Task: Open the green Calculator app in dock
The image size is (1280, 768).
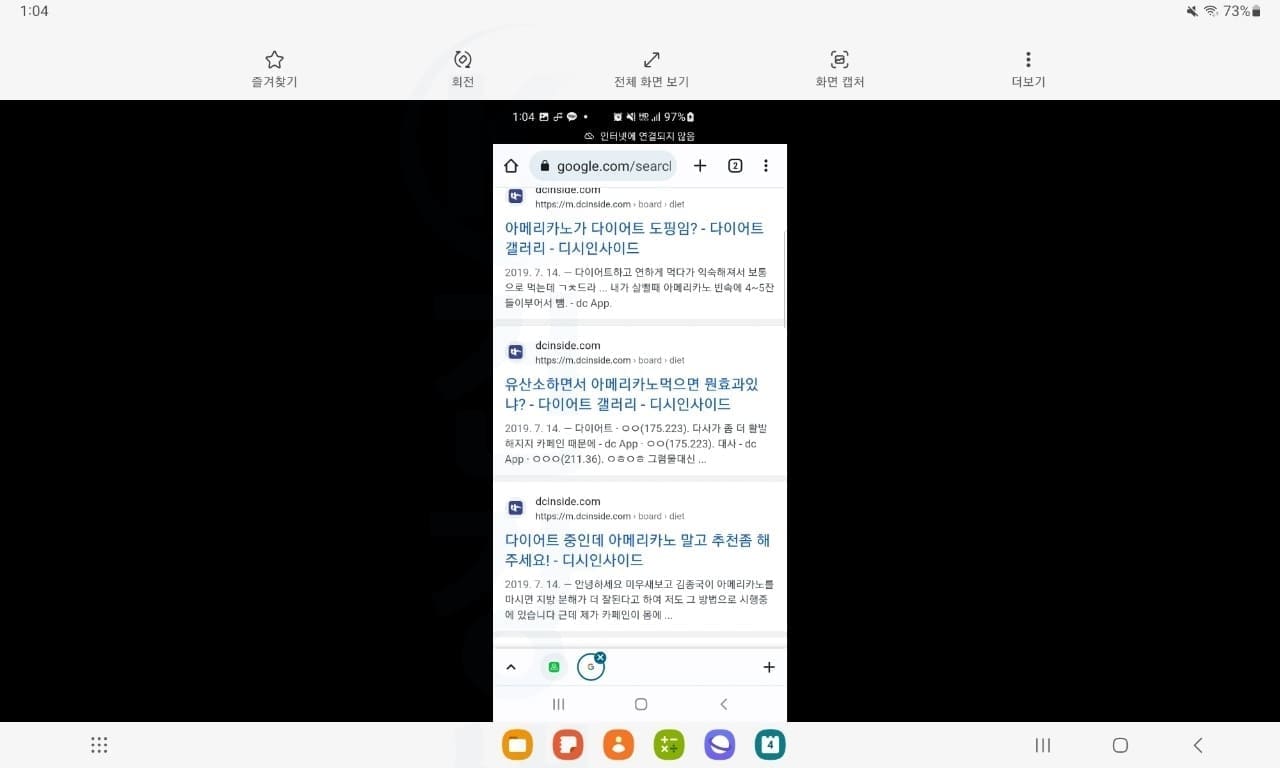Action: [669, 745]
